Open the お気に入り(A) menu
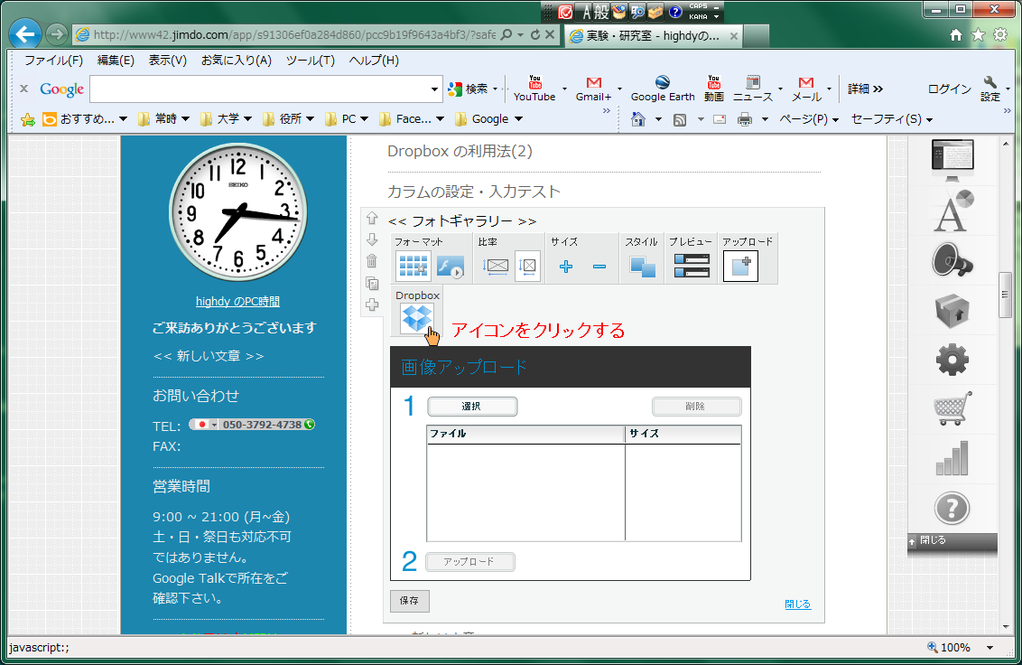The width and height of the screenshot is (1022, 665). (236, 60)
